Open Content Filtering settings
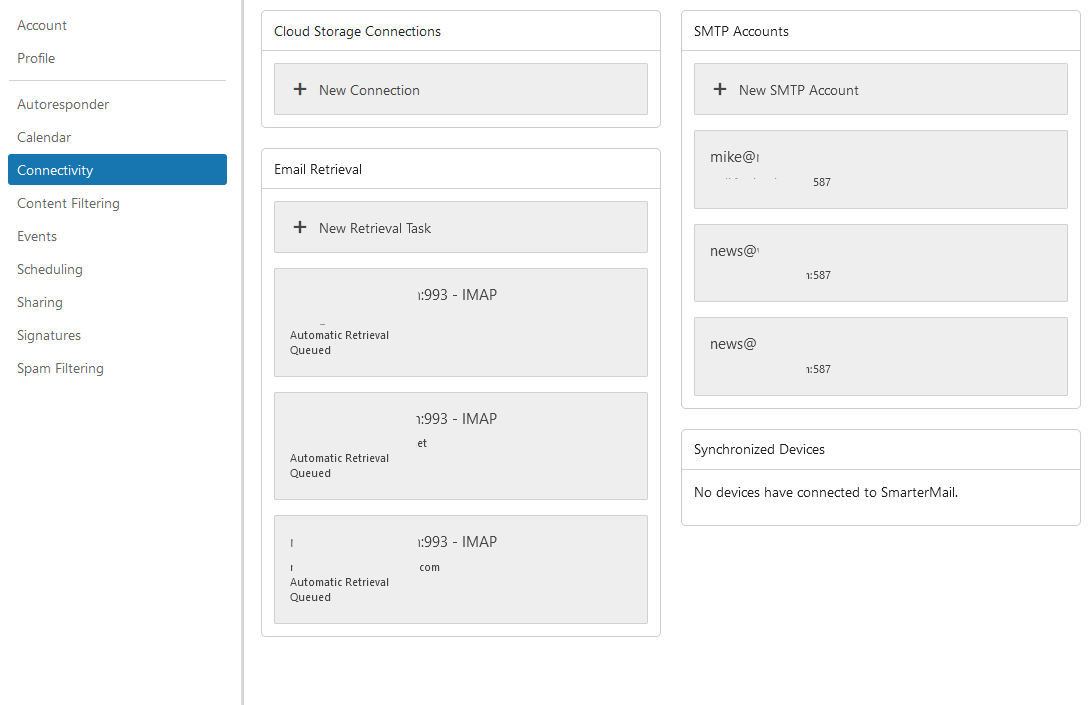1092x705 pixels. coord(68,203)
